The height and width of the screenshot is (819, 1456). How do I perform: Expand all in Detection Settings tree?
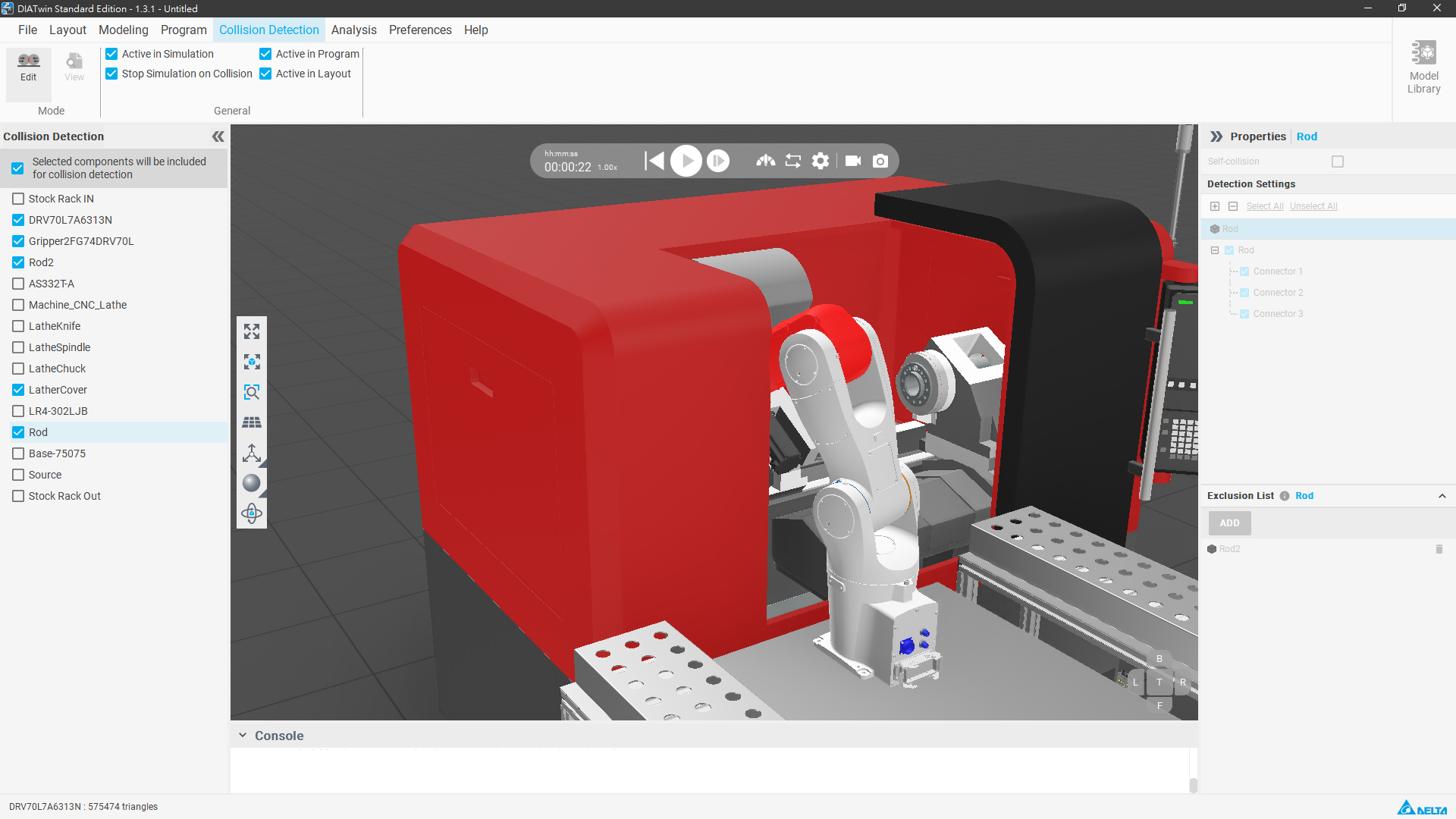click(1215, 206)
